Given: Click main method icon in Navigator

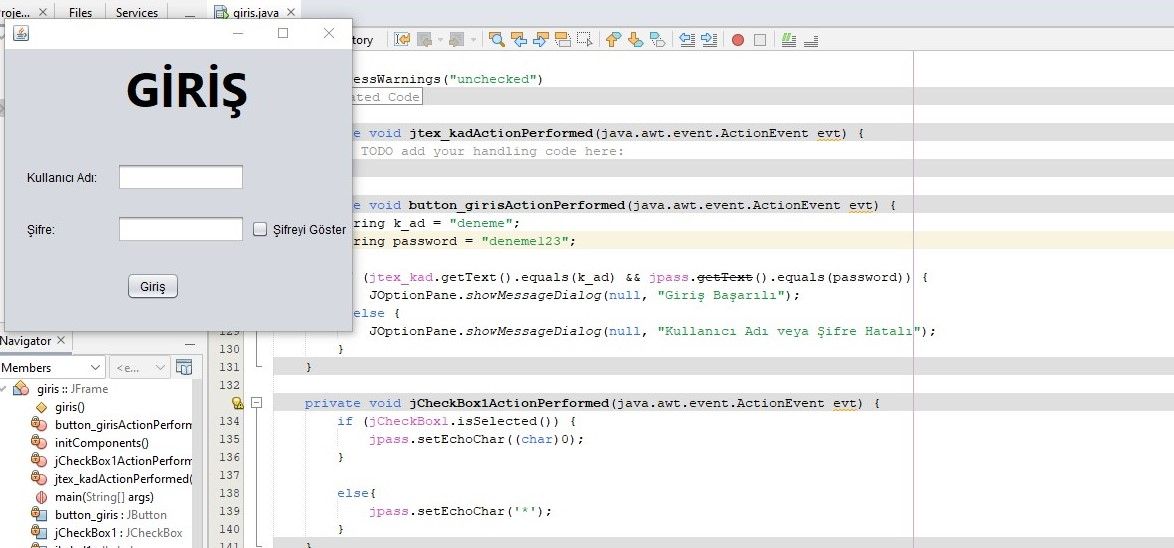Looking at the screenshot, I should point(41,497).
